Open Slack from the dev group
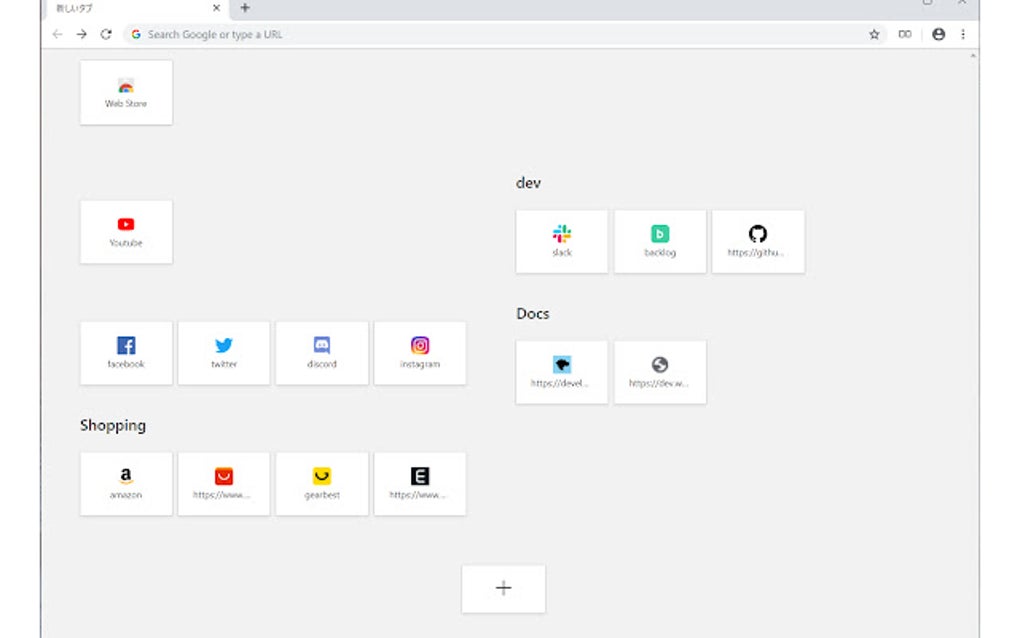The image size is (1020, 638). (561, 241)
